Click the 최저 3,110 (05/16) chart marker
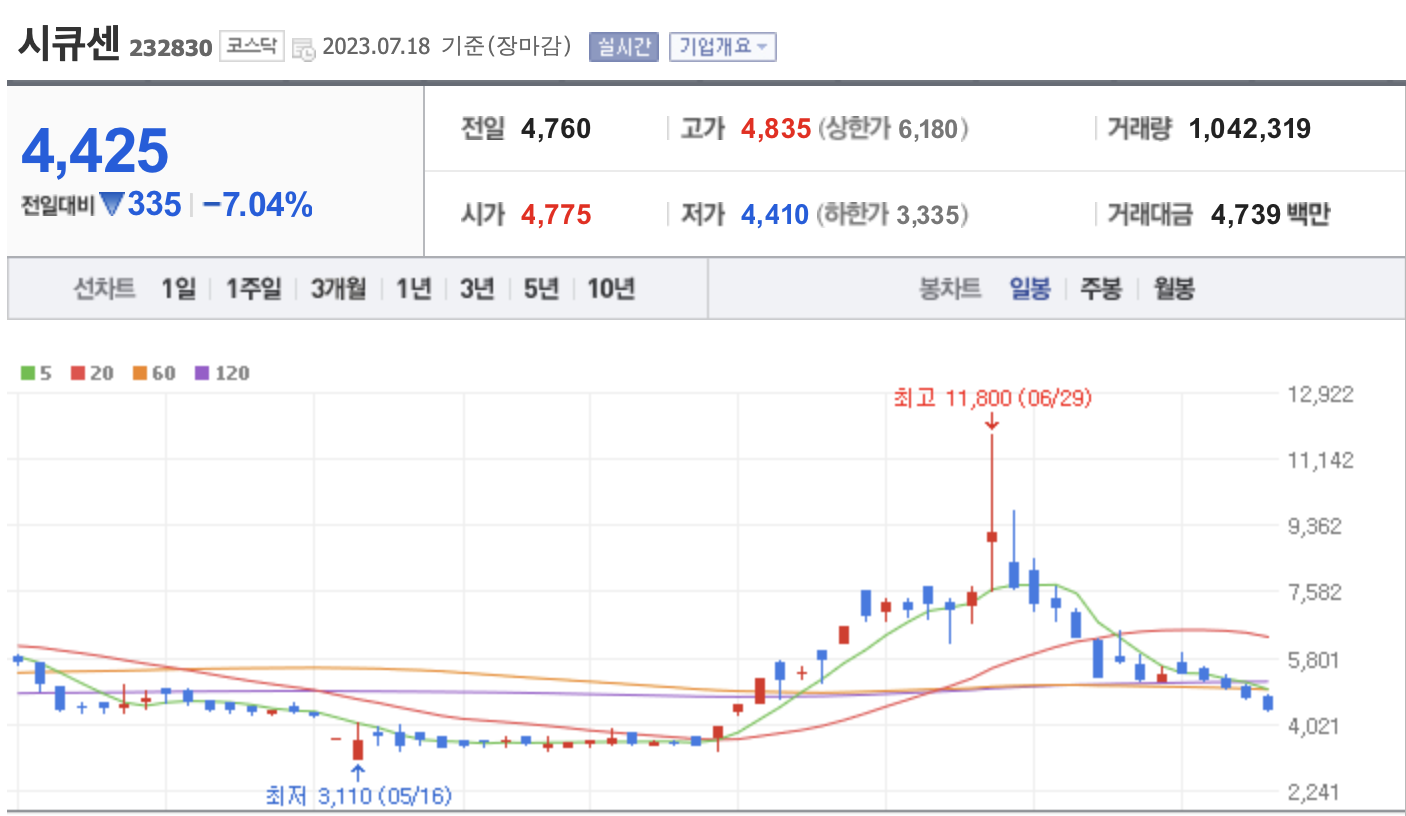The width and height of the screenshot is (1406, 816). [358, 796]
